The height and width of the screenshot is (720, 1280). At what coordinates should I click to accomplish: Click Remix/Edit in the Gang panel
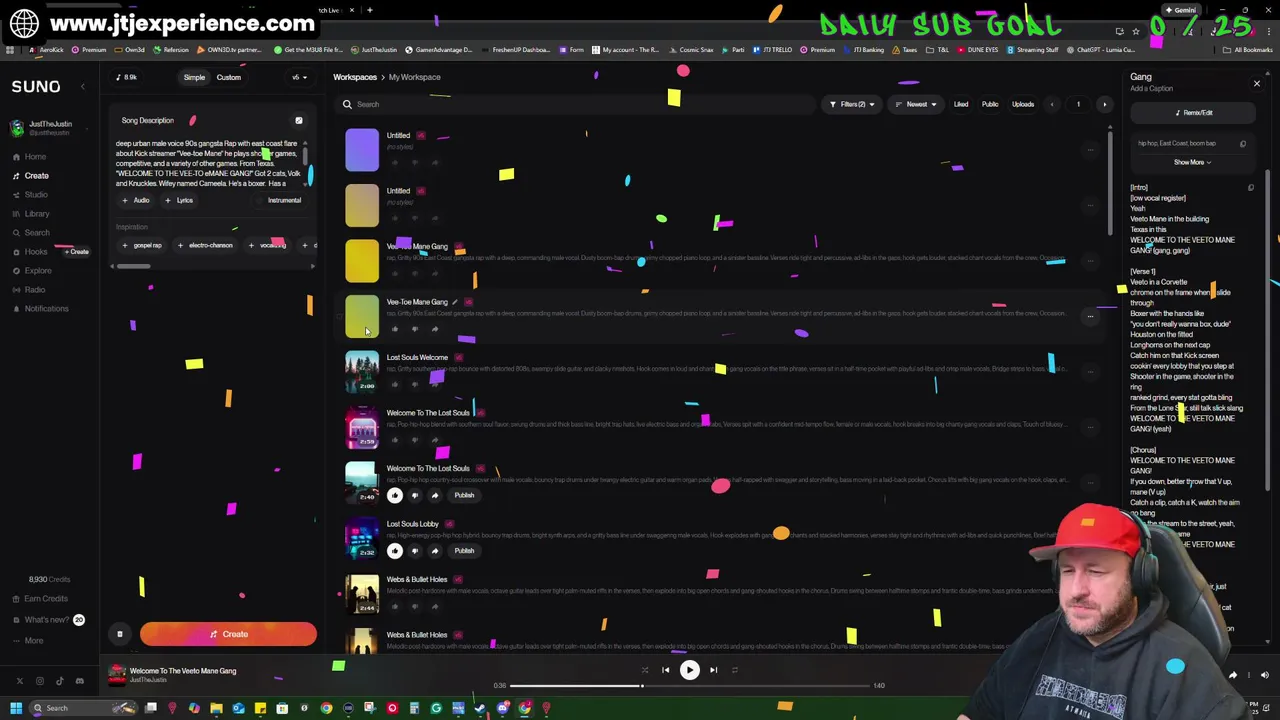pos(1193,113)
